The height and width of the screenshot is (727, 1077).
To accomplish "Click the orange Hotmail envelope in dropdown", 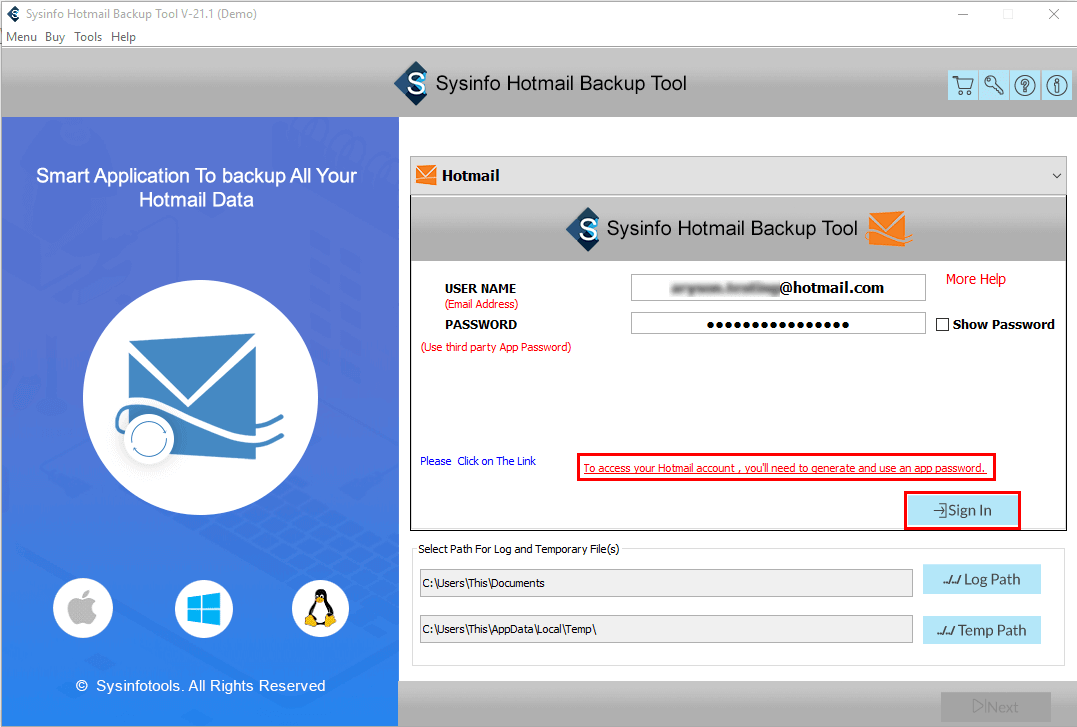I will pos(426,175).
